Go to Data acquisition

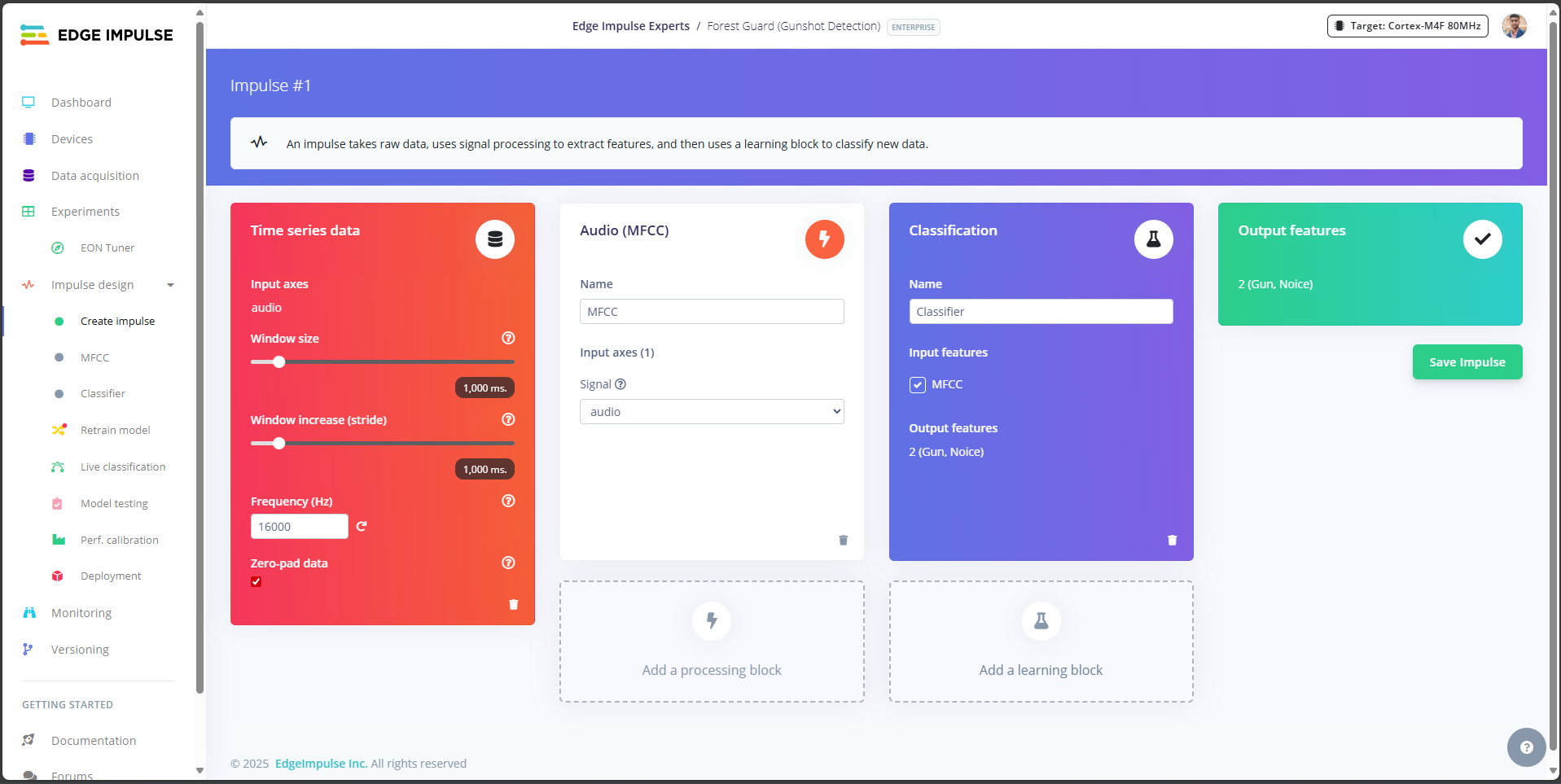[95, 176]
